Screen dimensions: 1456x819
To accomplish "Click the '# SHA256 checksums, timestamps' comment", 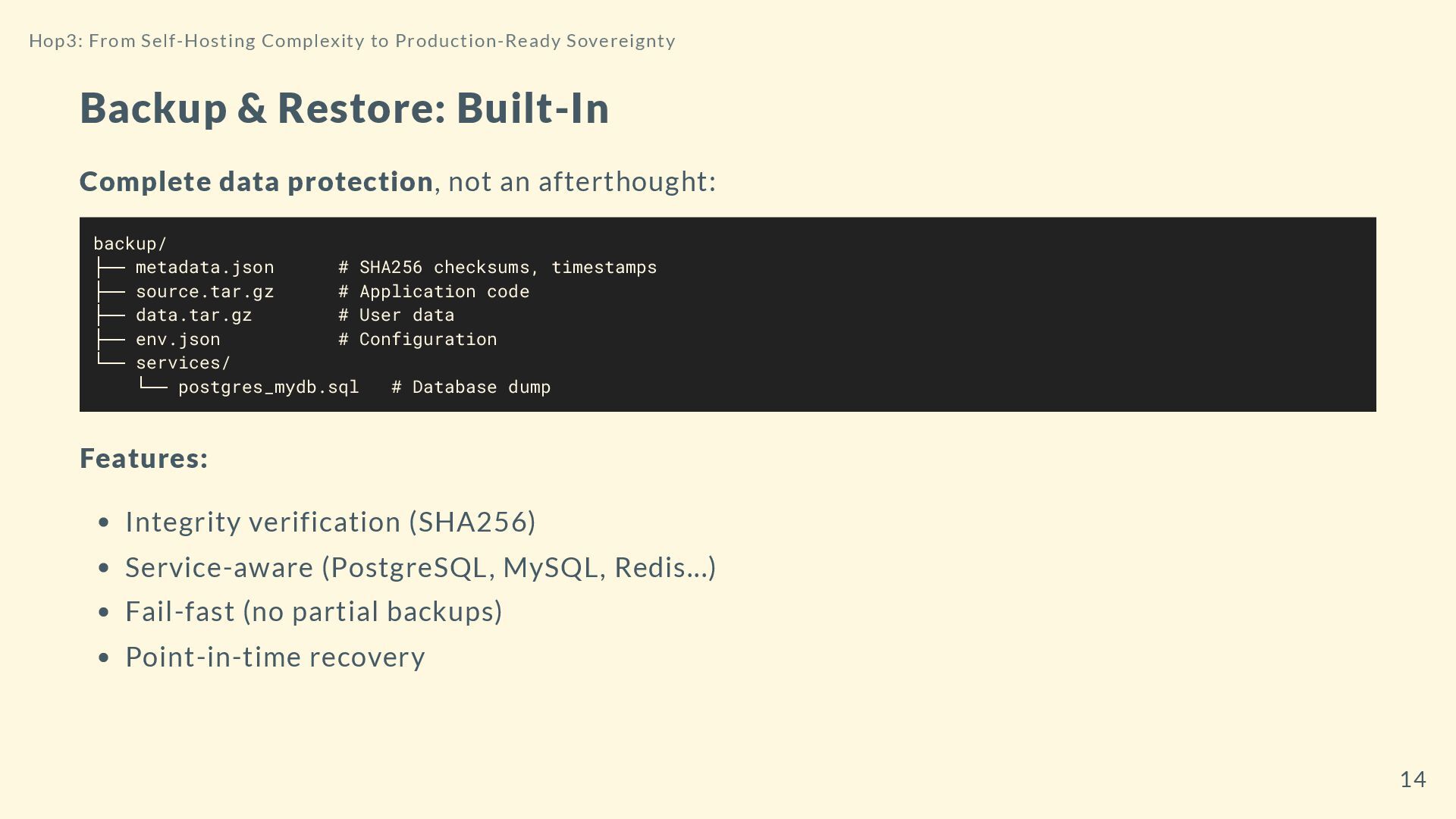I will (497, 268).
